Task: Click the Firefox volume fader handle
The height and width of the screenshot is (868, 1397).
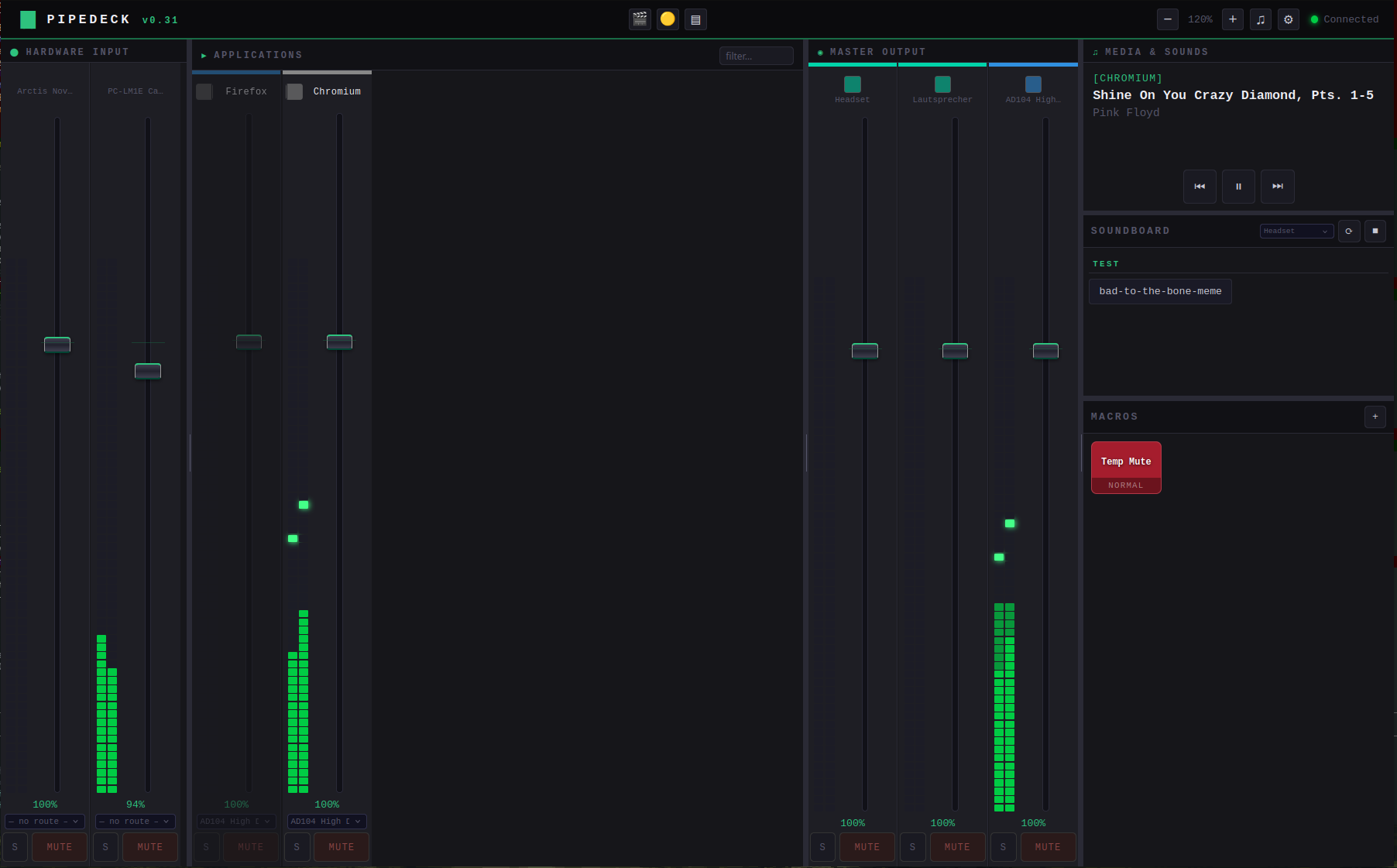Action: click(x=249, y=341)
